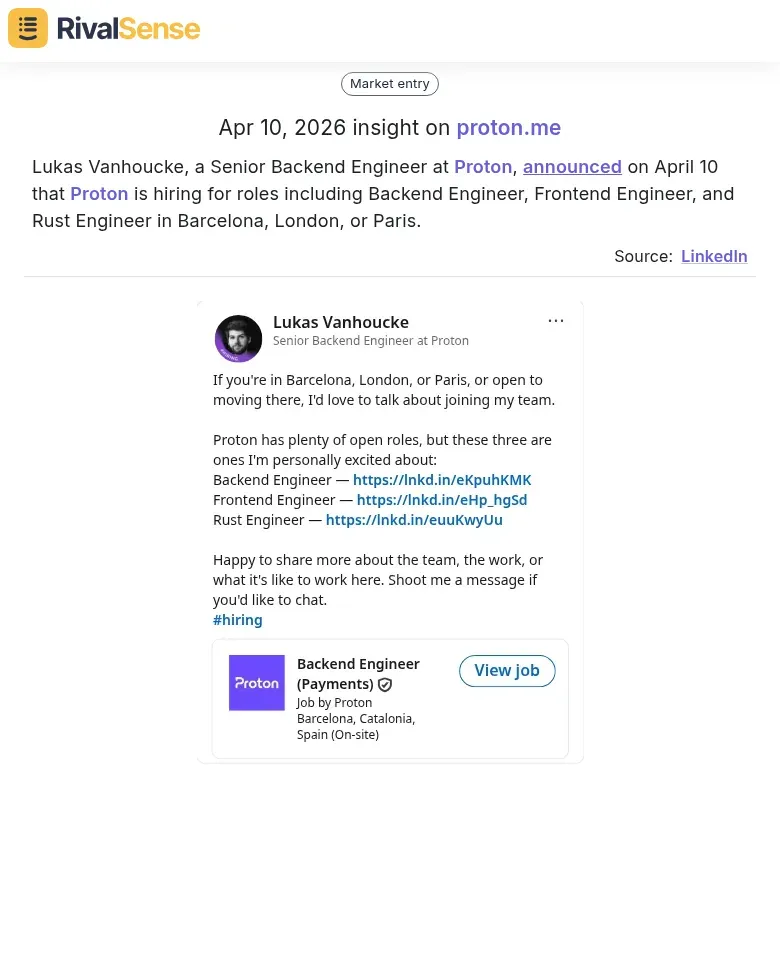The height and width of the screenshot is (960, 780).
Task: Click the RivalSense logo icon
Action: tap(28, 28)
